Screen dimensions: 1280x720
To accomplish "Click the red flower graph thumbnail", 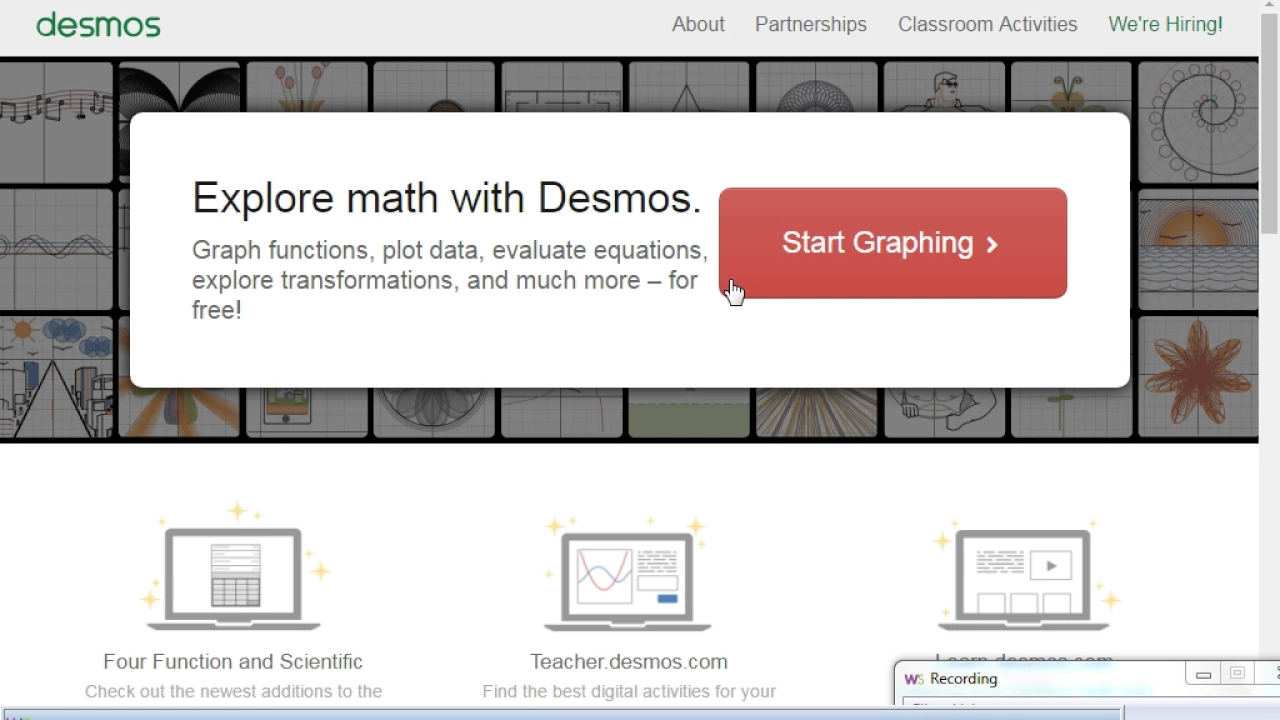I will click(1198, 376).
